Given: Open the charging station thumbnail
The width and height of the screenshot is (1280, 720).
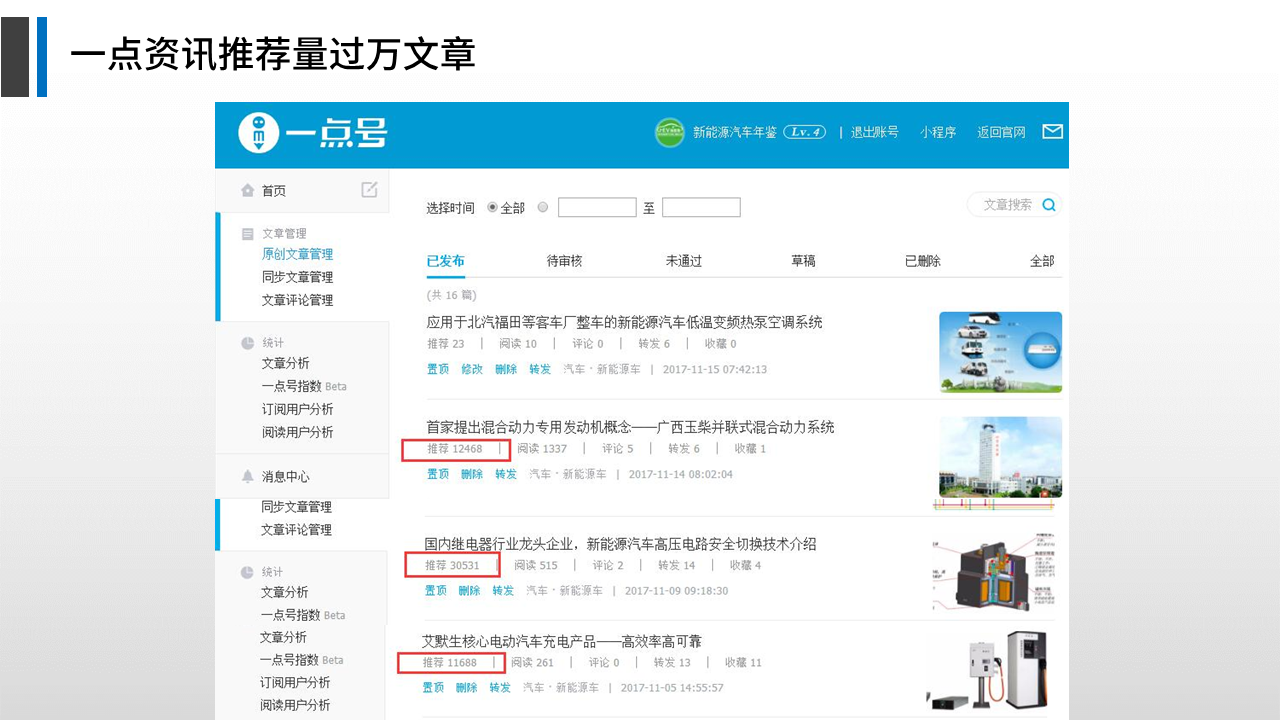Looking at the screenshot, I should (x=987, y=670).
